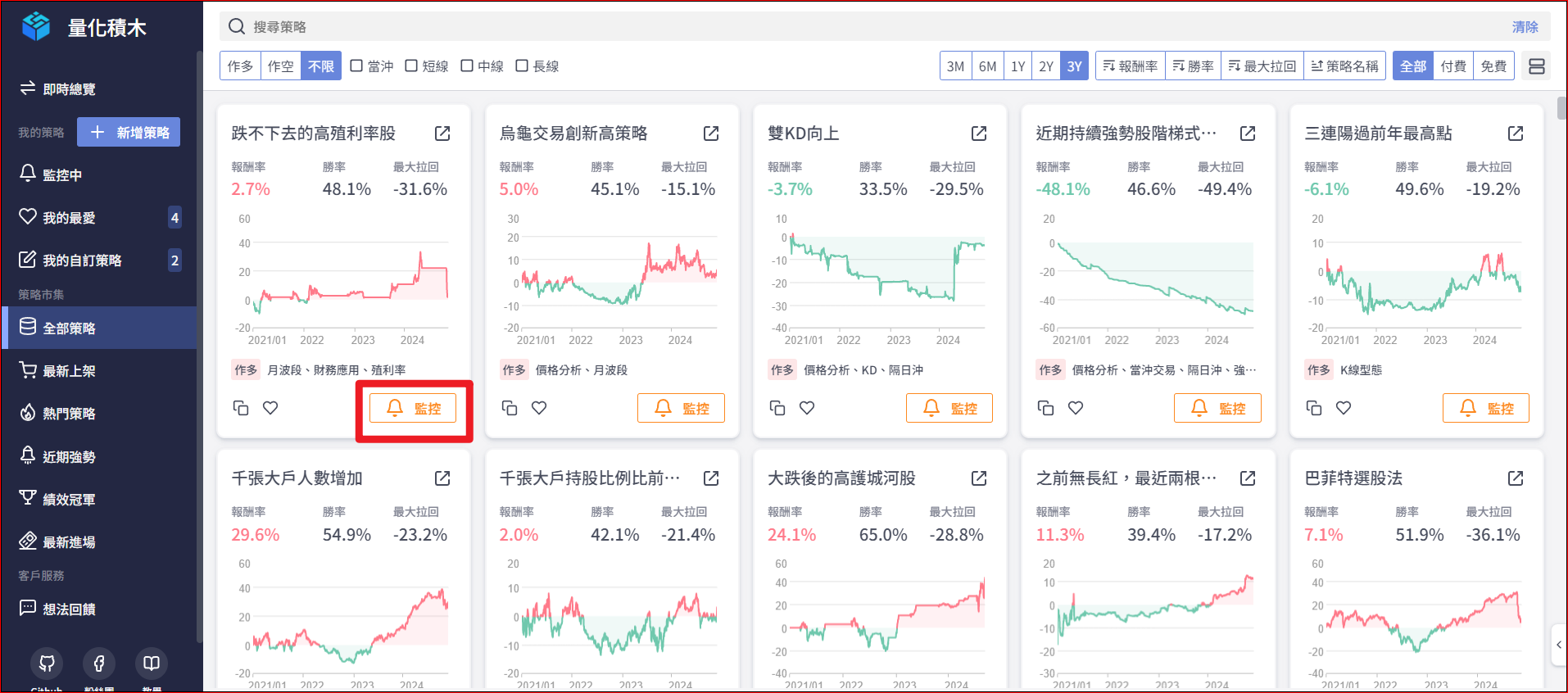
Task: Open 跌不下去的高殖利率股 strategy in new window
Action: click(x=442, y=134)
